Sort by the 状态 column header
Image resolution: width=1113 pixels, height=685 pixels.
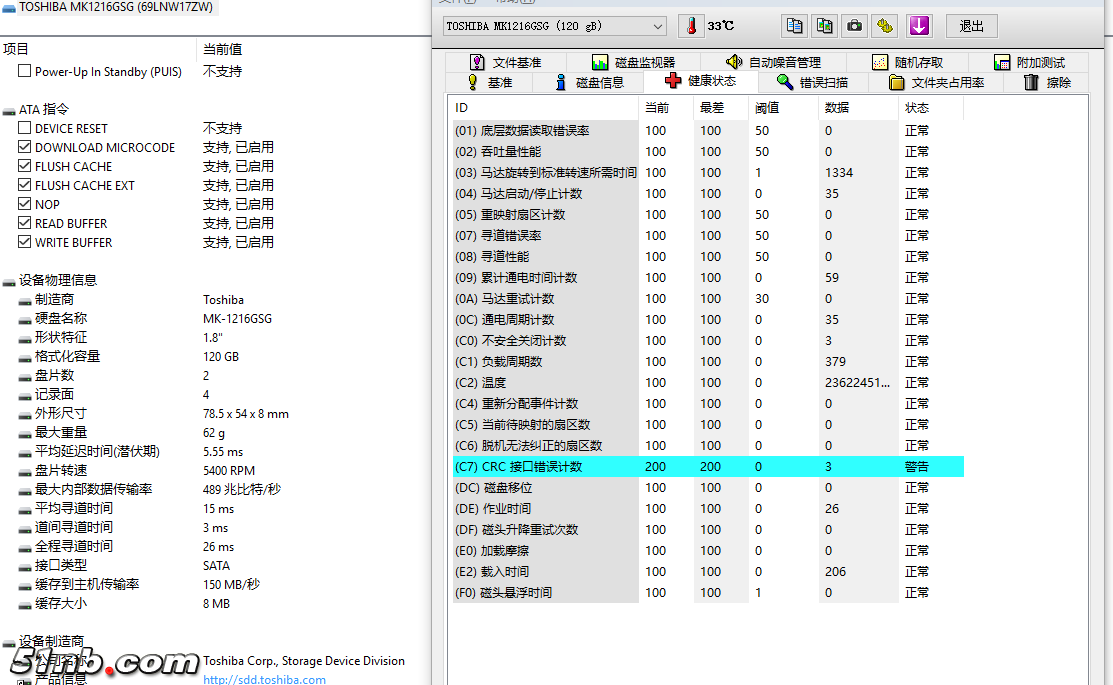tap(931, 108)
